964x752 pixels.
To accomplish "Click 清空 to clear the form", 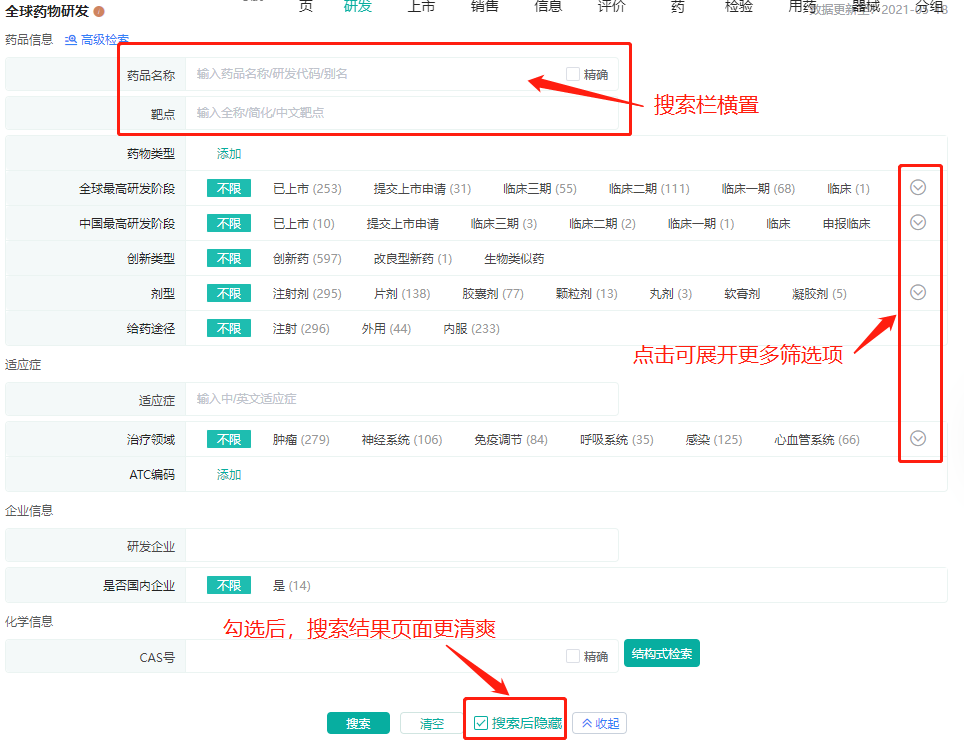I will [x=432, y=723].
